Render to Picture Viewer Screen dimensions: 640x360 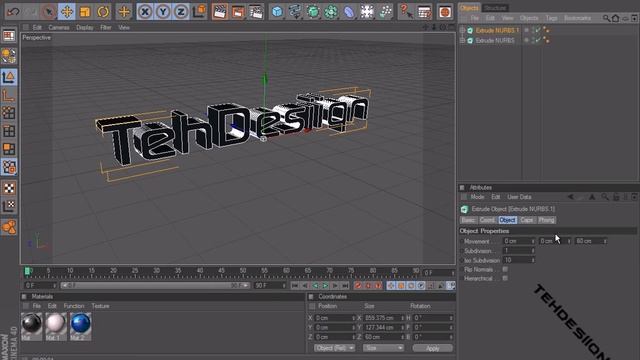coord(238,12)
